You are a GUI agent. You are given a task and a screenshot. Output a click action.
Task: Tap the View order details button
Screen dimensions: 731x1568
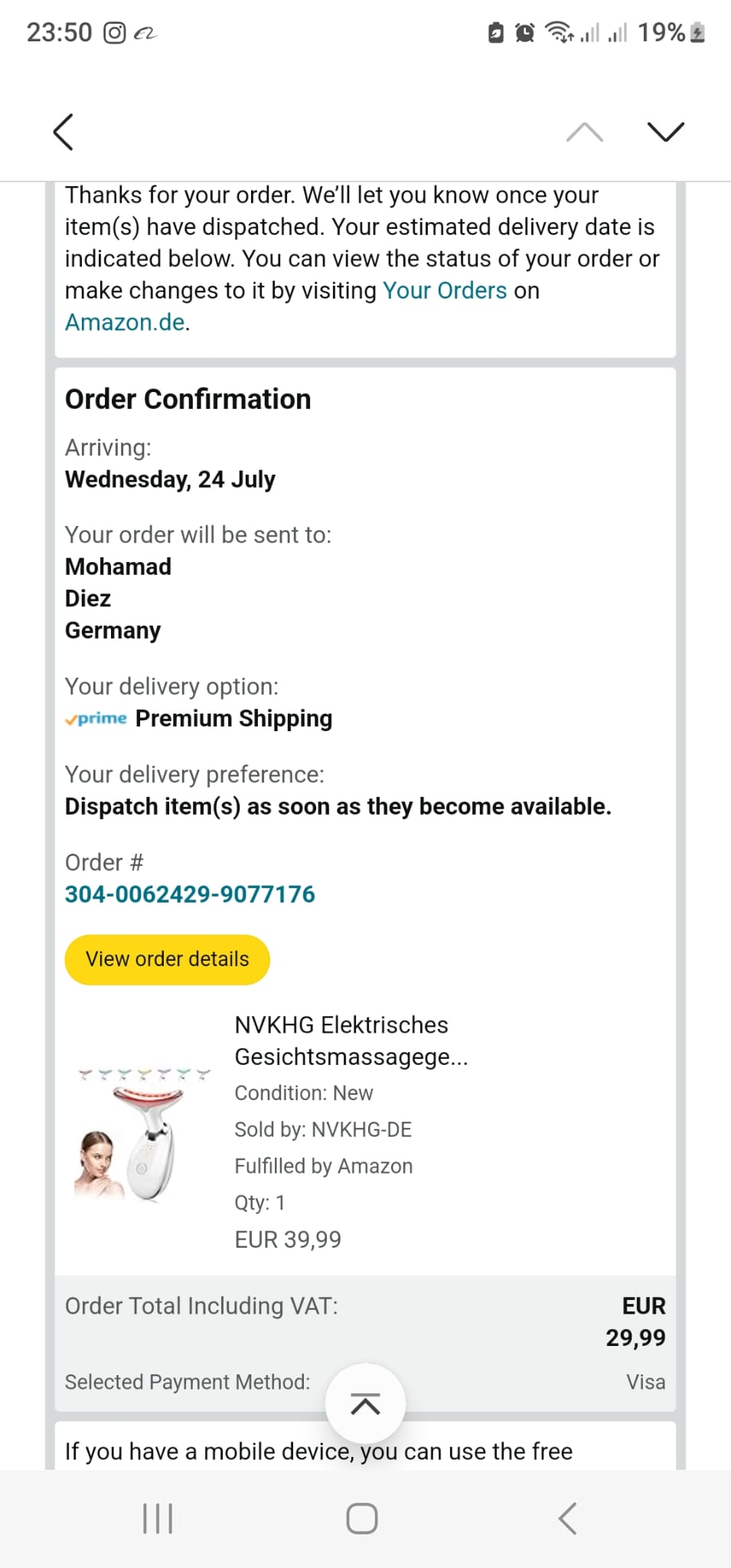(x=168, y=959)
